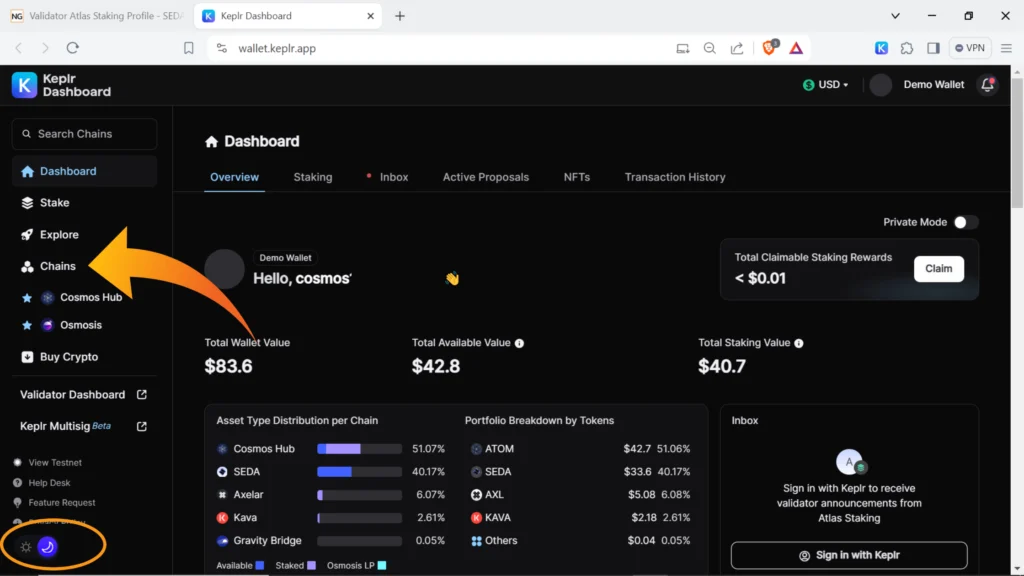Focus the Search Chains input field
1024x576 pixels.
(x=84, y=134)
